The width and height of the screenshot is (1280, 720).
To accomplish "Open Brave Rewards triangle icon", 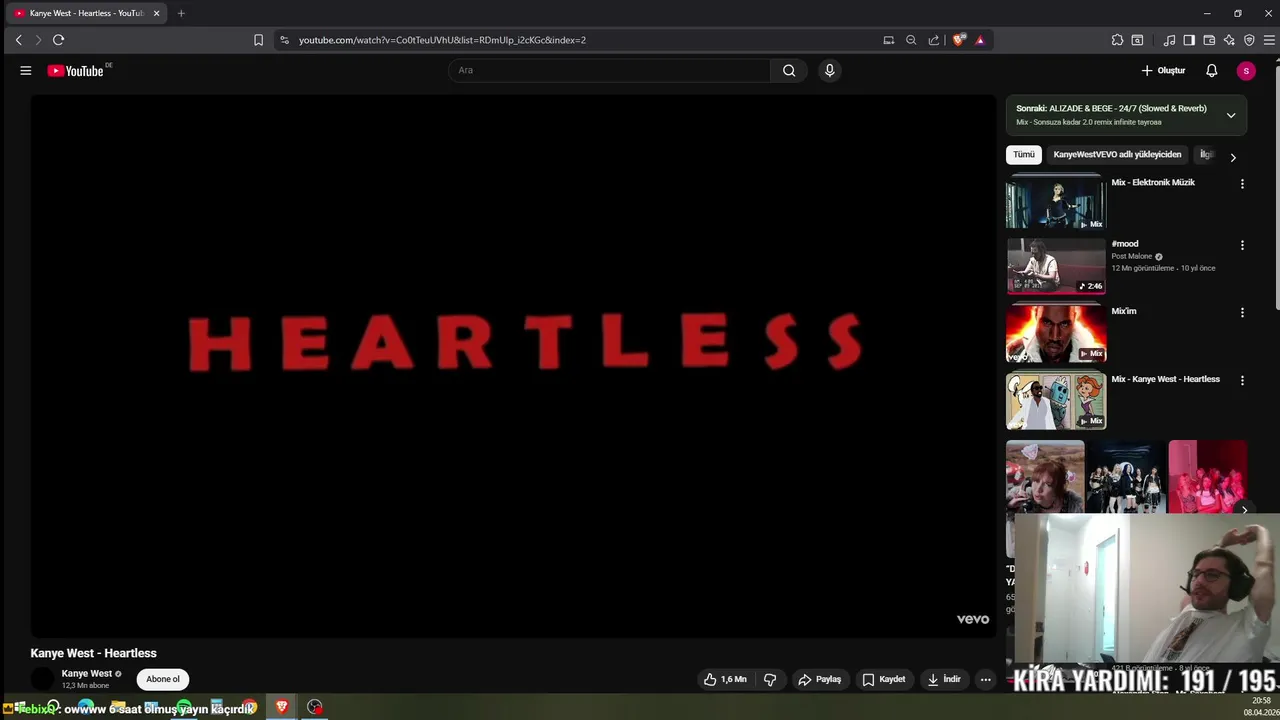I will pos(980,40).
